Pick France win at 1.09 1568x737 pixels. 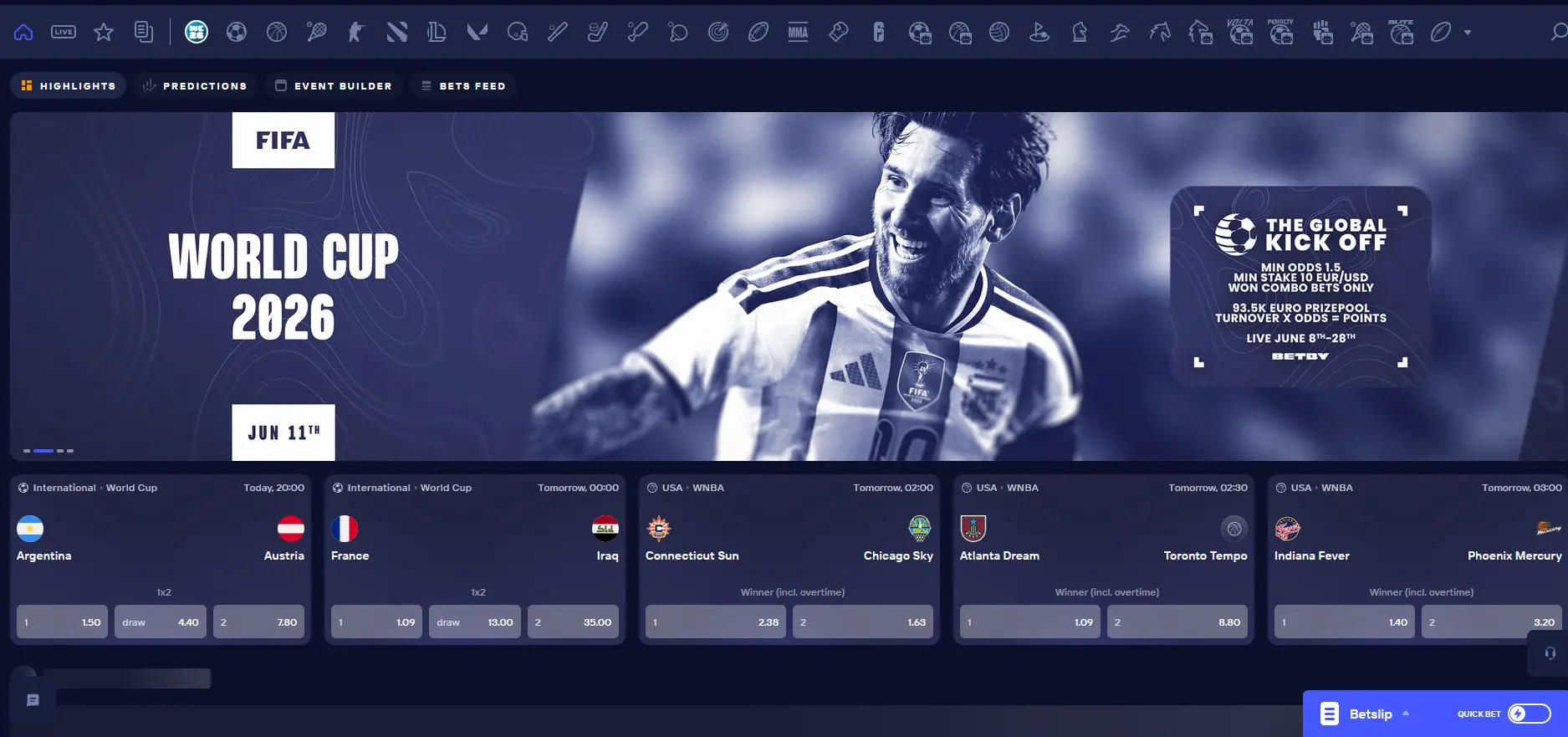(376, 622)
